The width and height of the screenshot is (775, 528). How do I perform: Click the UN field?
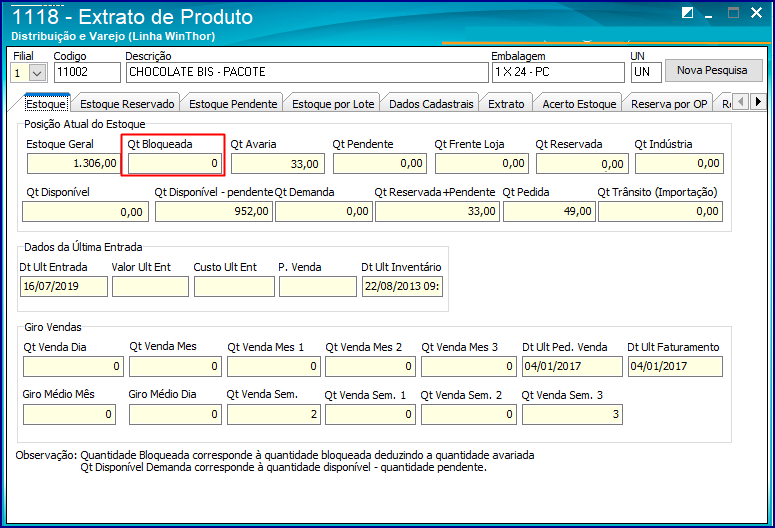(646, 72)
